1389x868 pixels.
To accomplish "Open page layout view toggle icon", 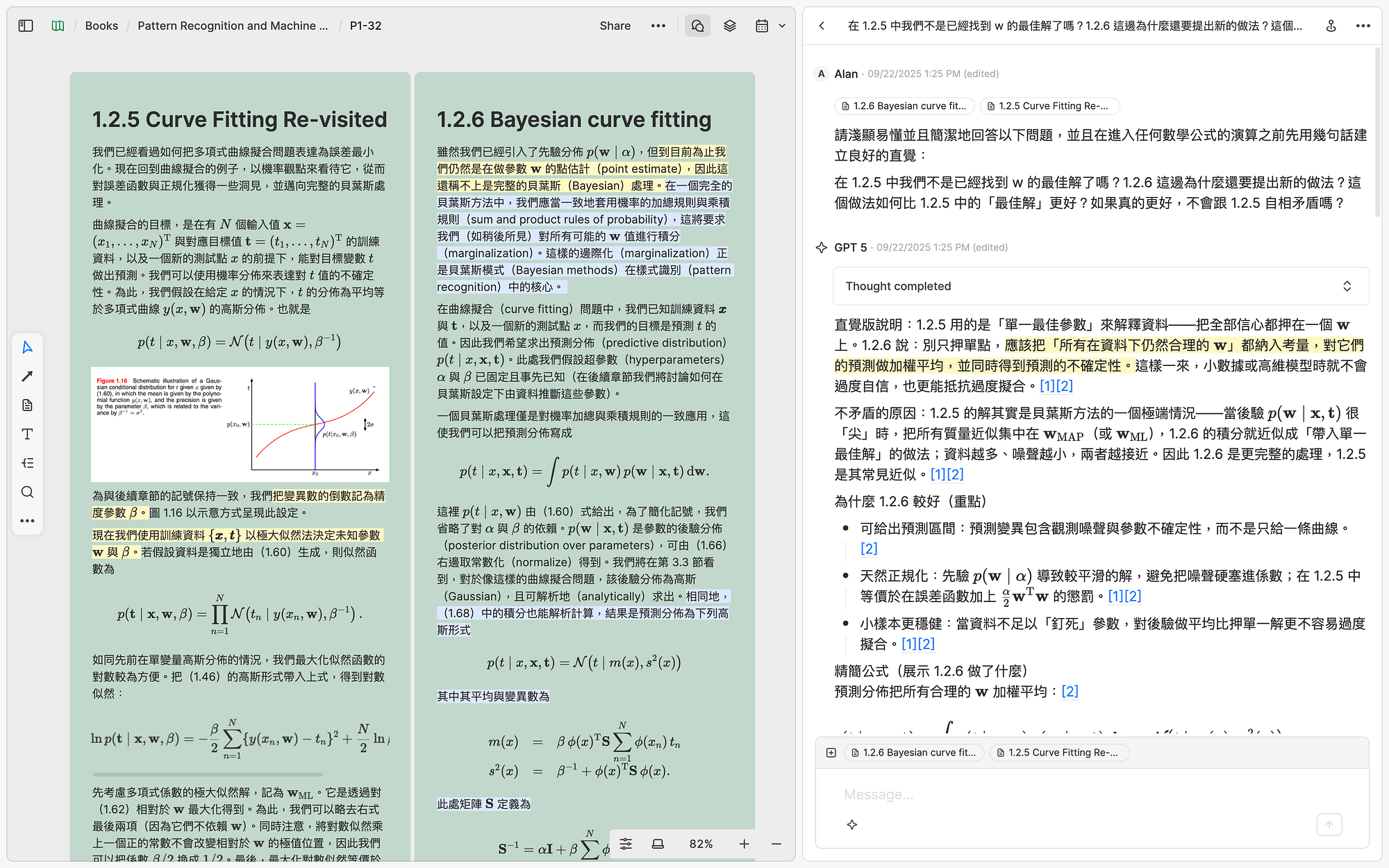I will tap(658, 844).
